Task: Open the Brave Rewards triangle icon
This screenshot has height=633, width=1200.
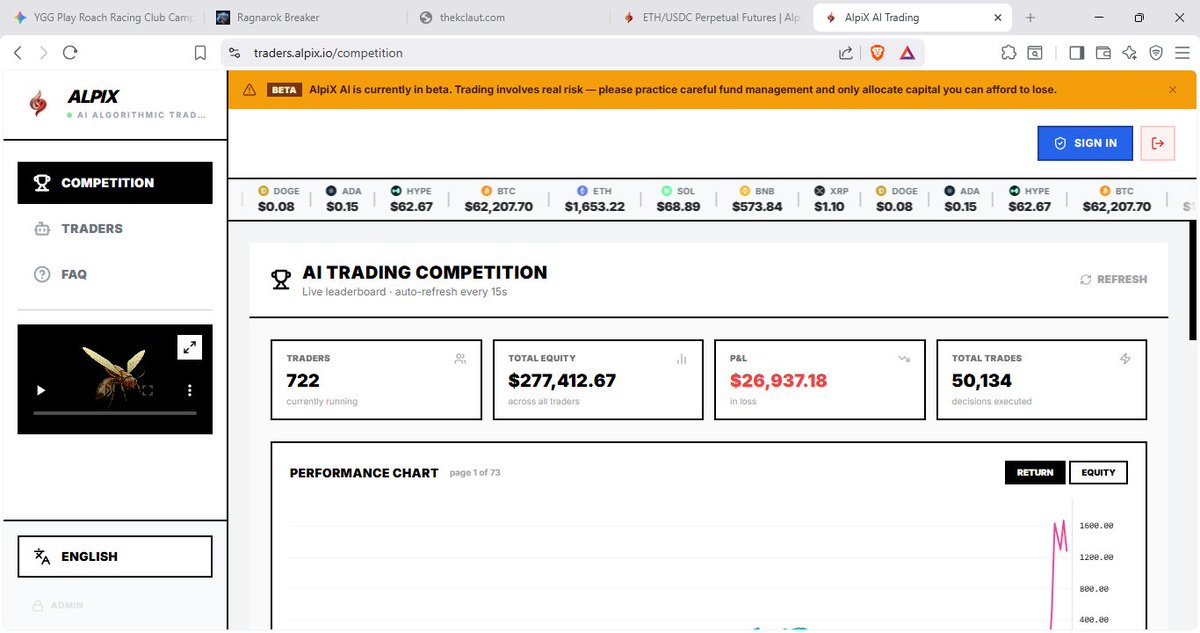Action: click(907, 53)
